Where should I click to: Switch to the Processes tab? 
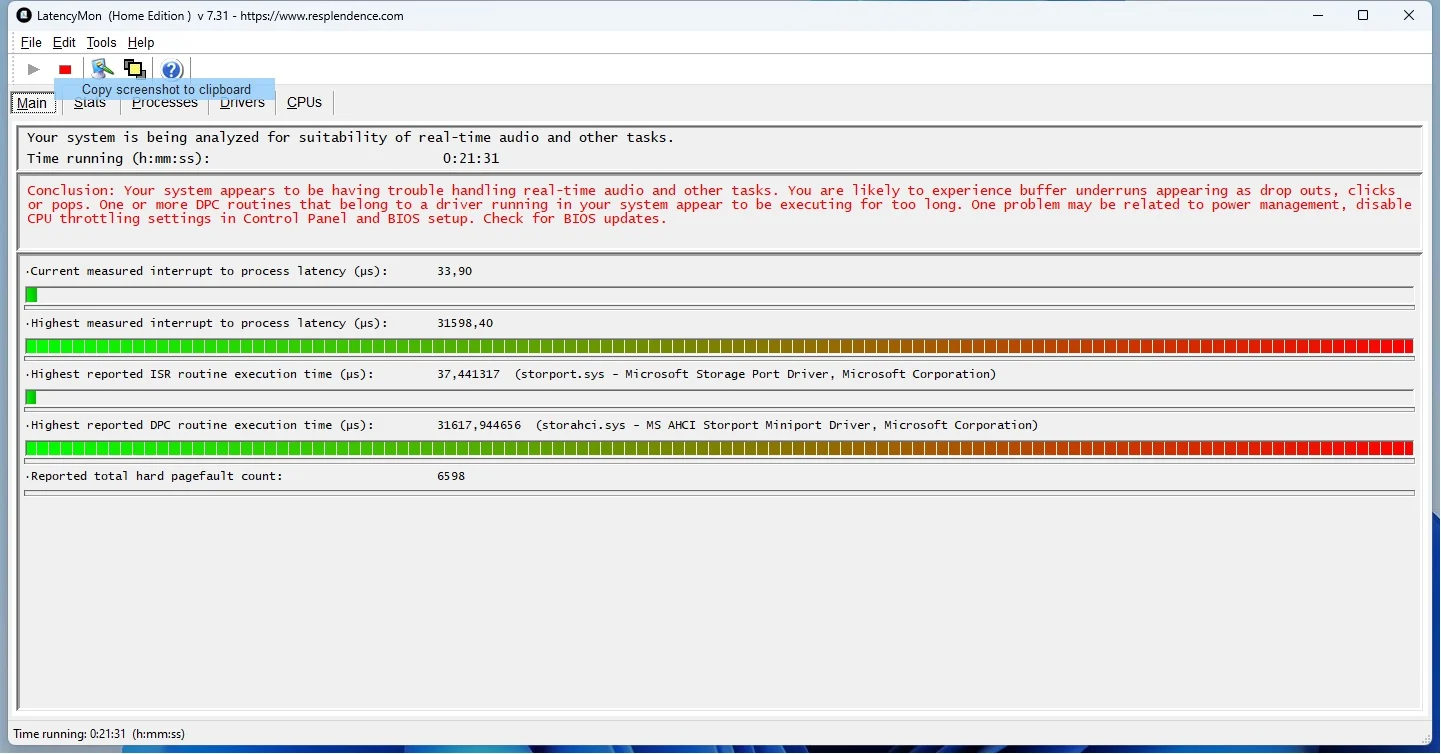pyautogui.click(x=165, y=103)
